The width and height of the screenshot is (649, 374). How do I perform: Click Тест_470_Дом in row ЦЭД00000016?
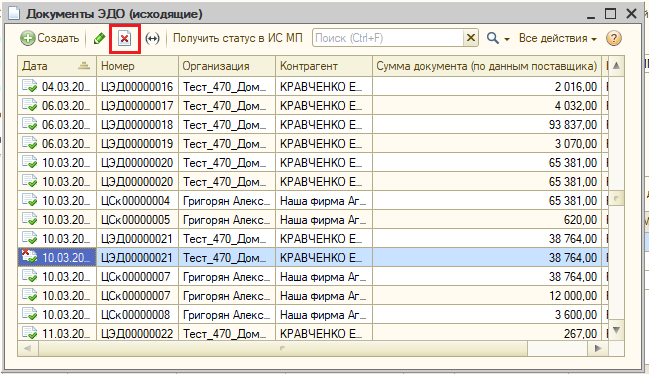[x=225, y=86]
